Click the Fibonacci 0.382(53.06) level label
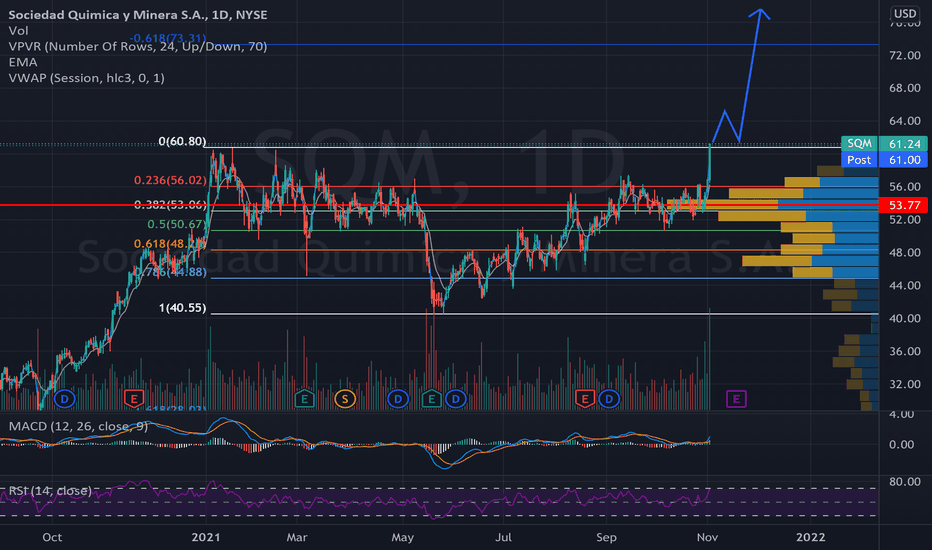932x550 pixels. (170, 205)
